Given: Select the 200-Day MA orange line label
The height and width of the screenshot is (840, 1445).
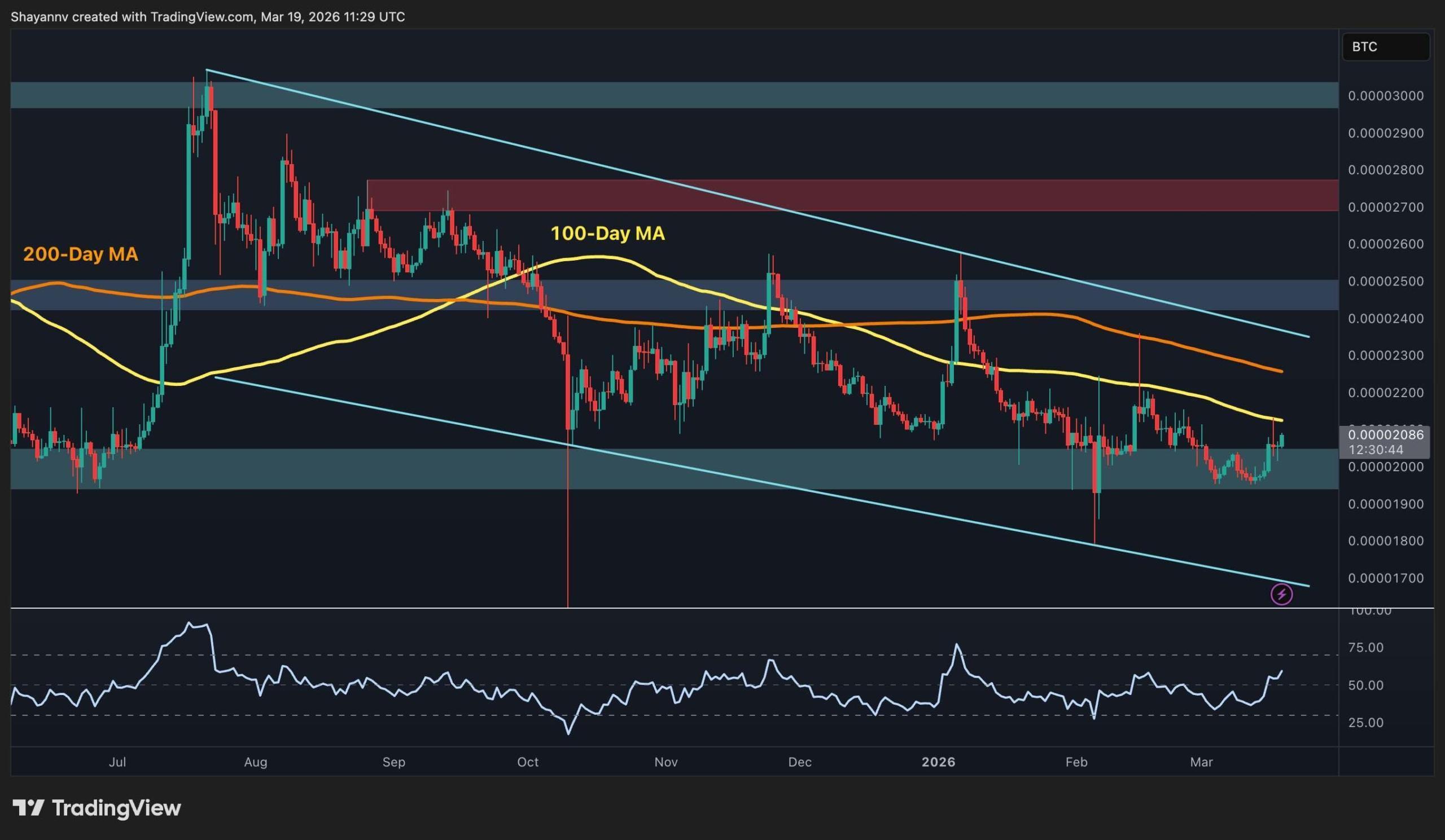Looking at the screenshot, I should tap(80, 255).
